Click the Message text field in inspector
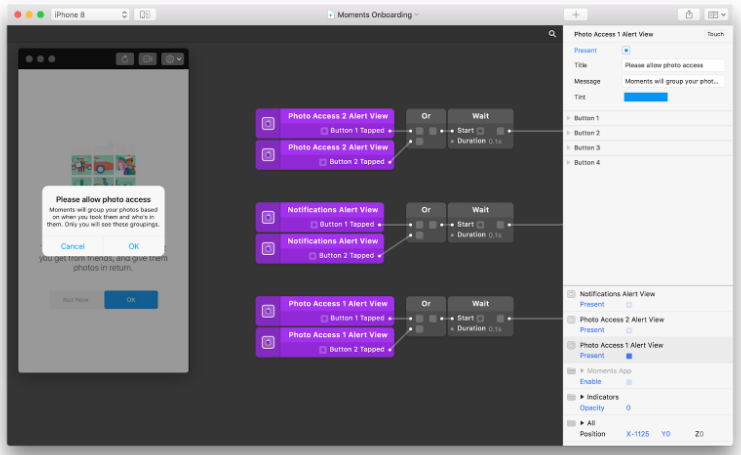Screen dimensions: 741x455 [x=673, y=81]
